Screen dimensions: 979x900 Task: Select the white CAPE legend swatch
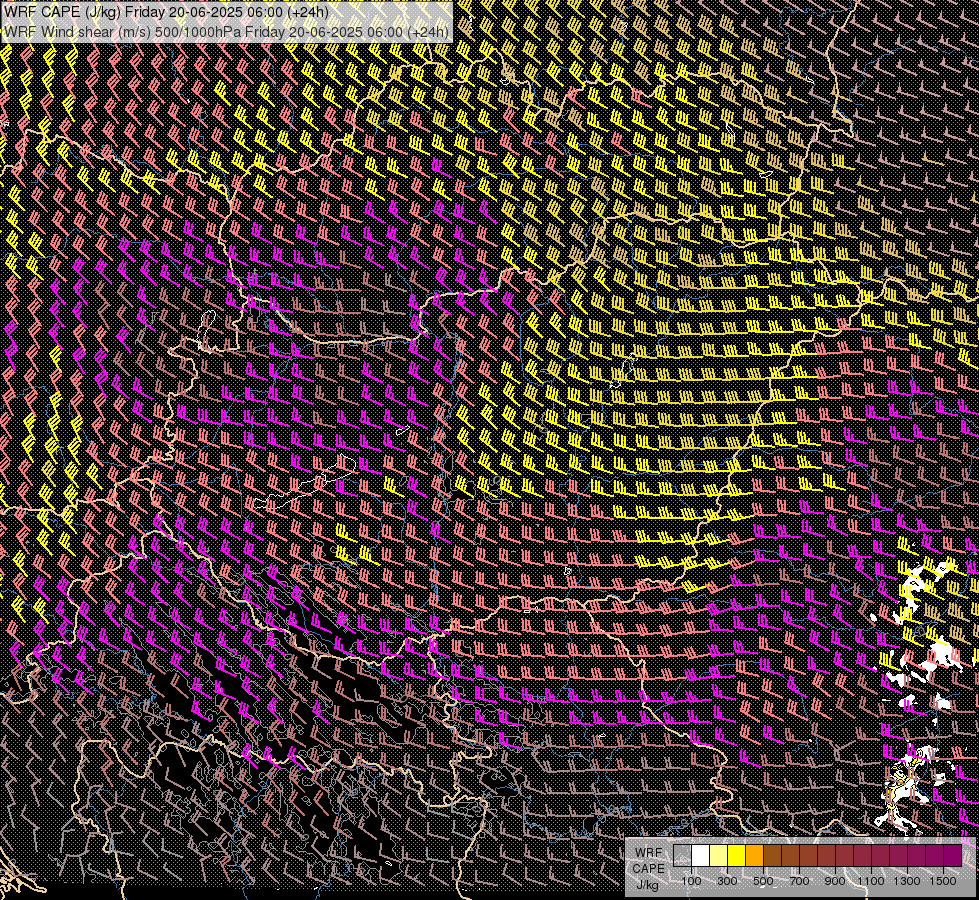point(701,855)
